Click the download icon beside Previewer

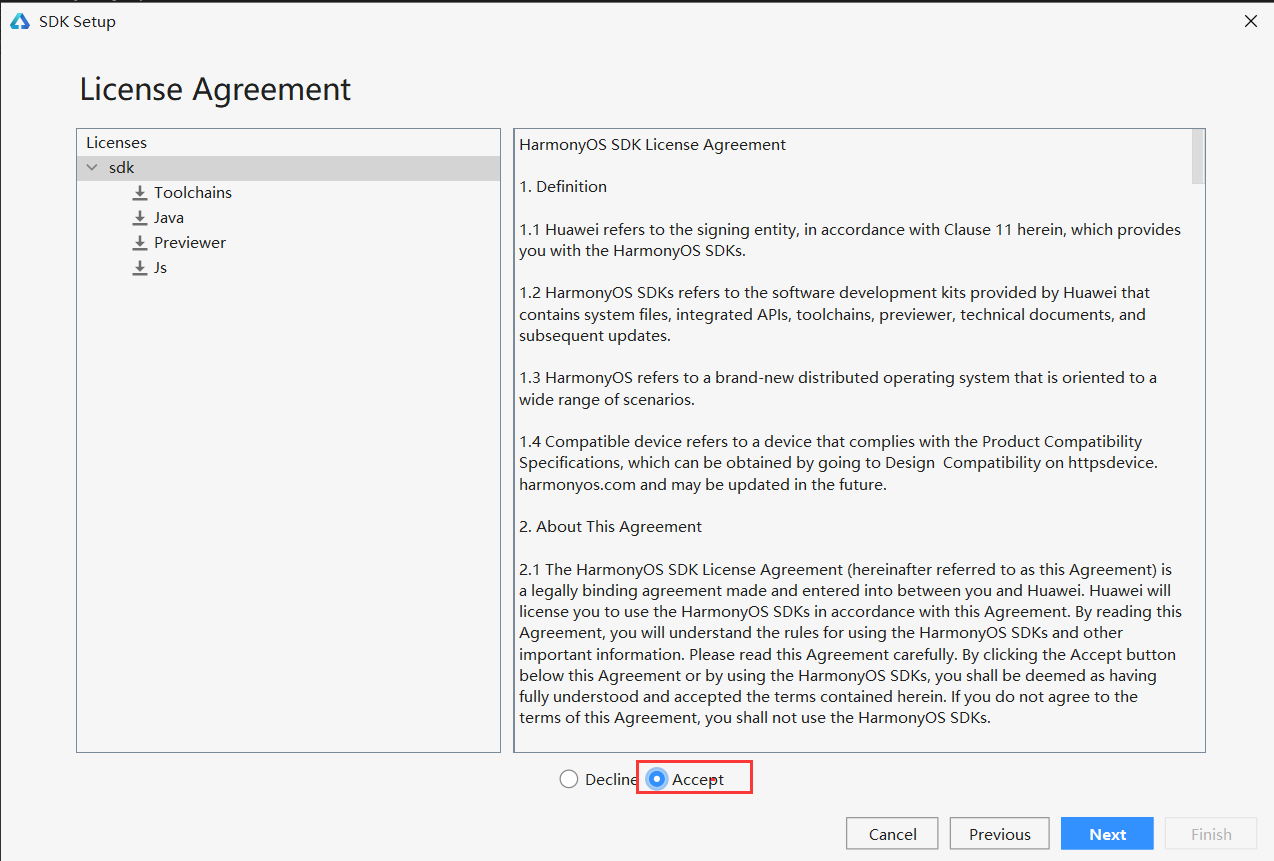pos(140,242)
